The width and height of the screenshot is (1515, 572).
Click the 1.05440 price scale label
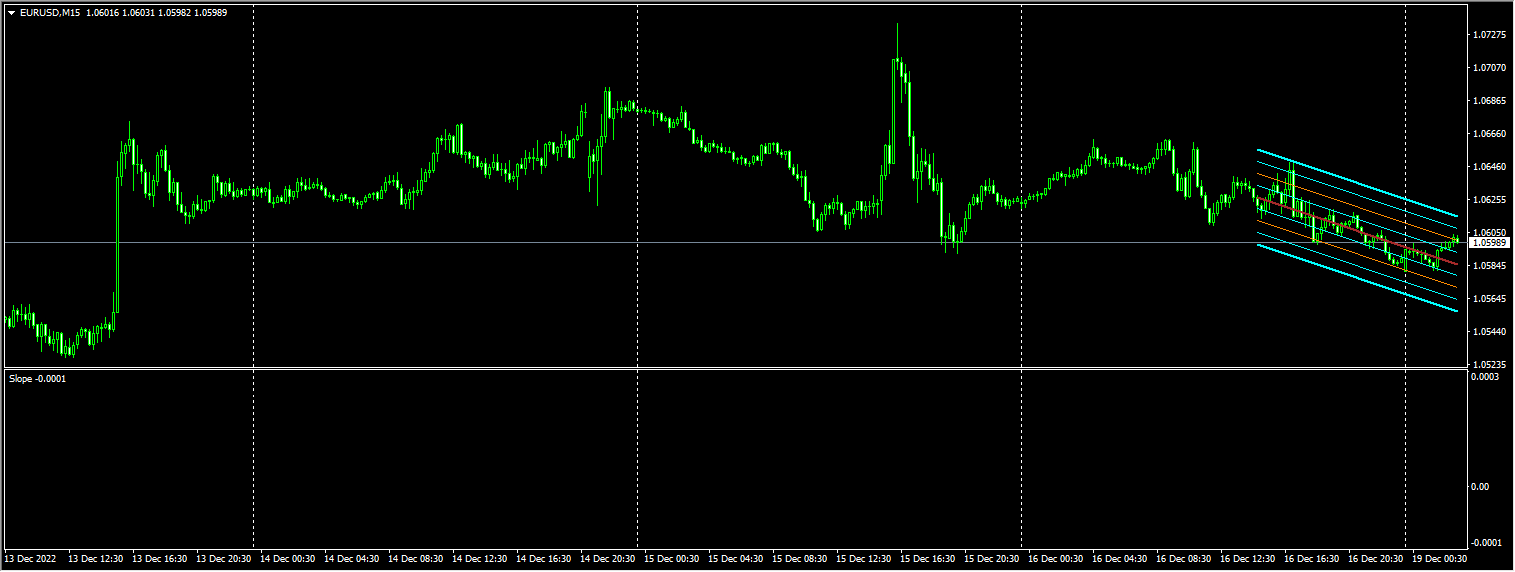pos(1489,332)
